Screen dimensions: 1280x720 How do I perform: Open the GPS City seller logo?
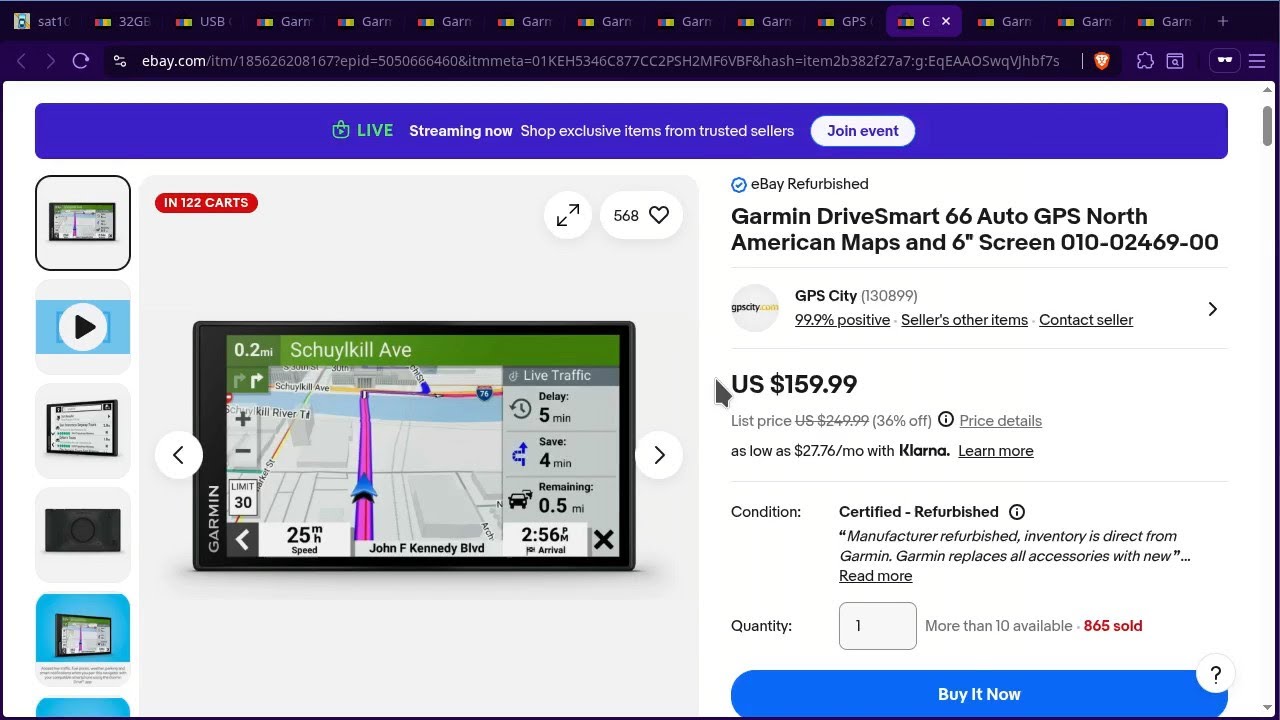pos(755,308)
